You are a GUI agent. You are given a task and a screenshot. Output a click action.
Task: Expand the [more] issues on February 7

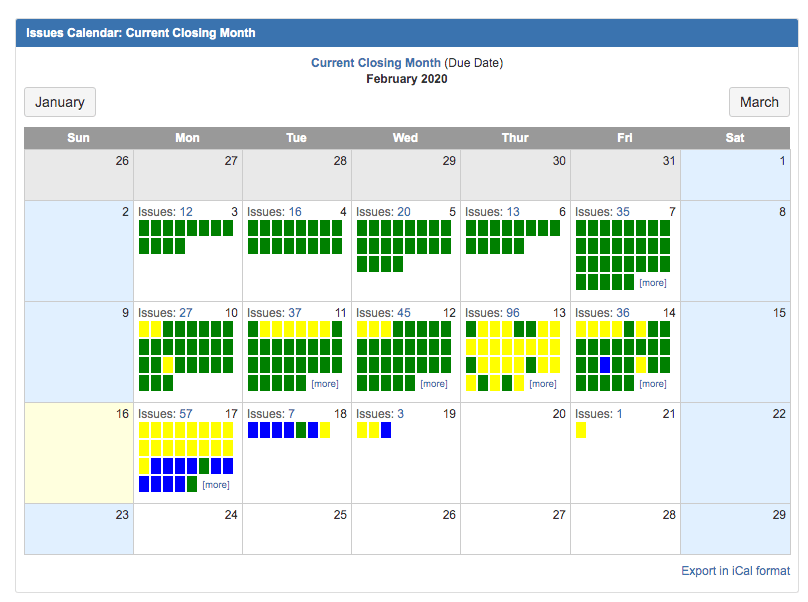(652, 283)
